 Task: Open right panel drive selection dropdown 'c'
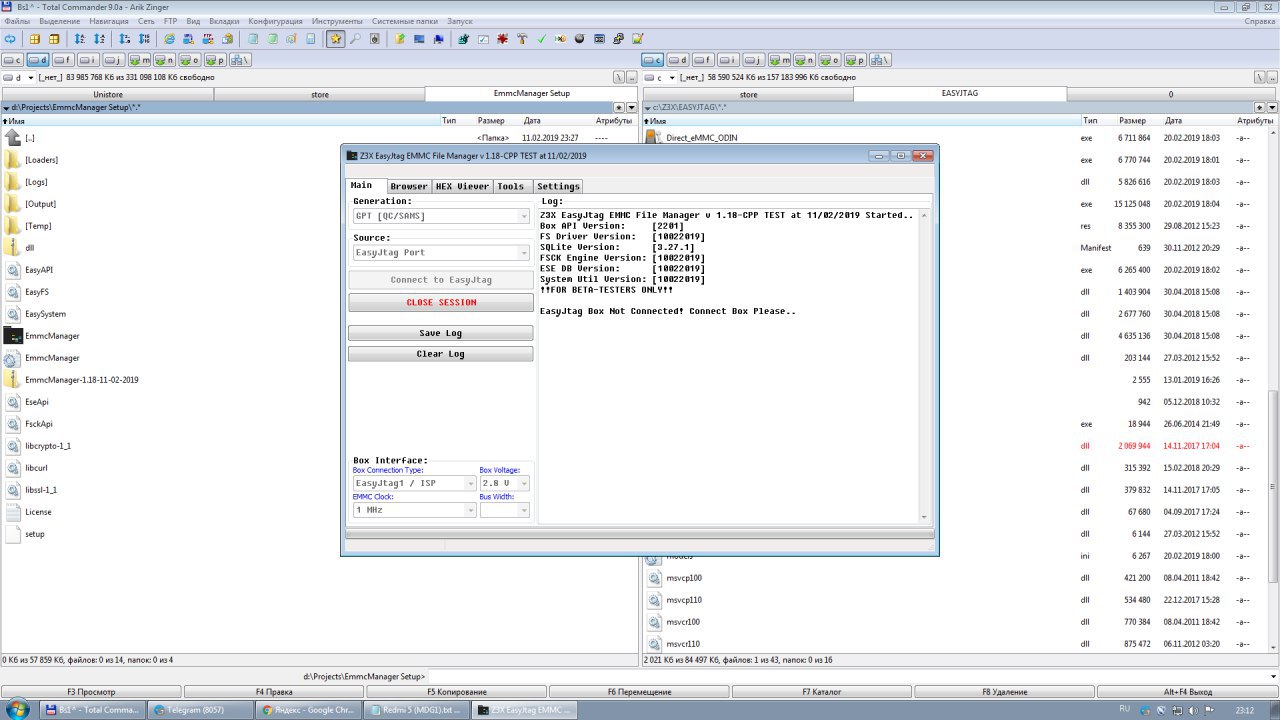[x=659, y=77]
